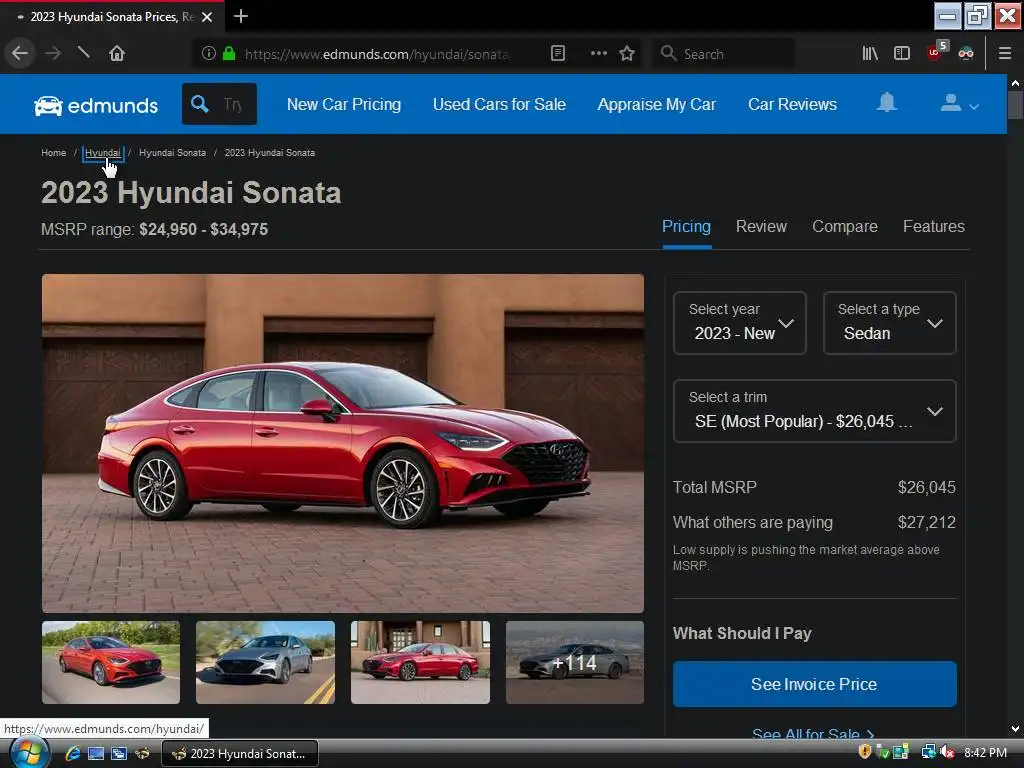Select the silver Sonata front thumbnail

point(265,662)
